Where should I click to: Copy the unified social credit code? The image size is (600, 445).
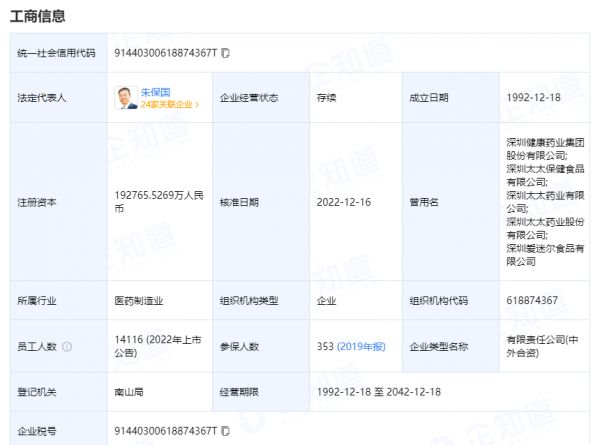click(225, 53)
